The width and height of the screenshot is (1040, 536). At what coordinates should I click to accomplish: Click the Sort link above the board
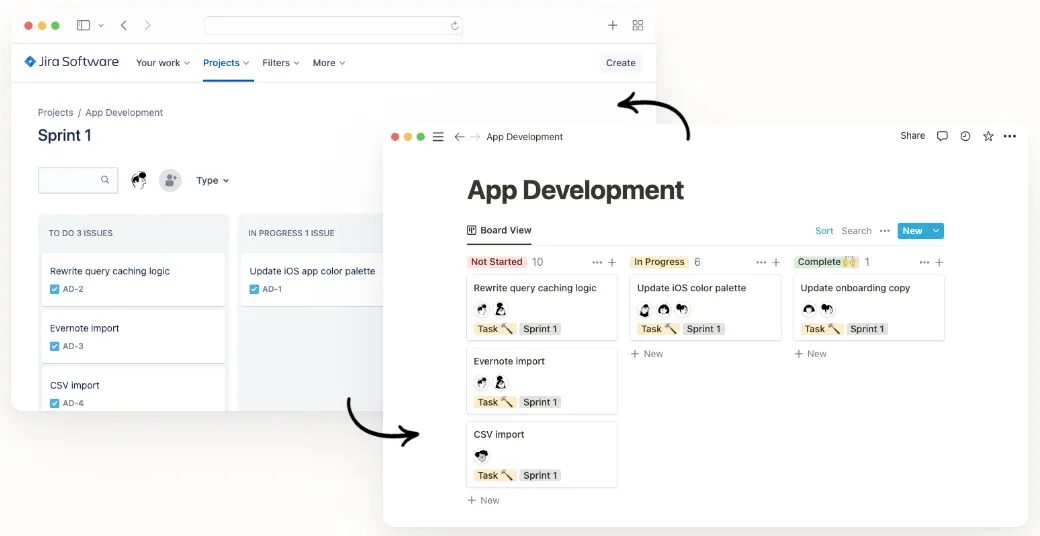824,231
